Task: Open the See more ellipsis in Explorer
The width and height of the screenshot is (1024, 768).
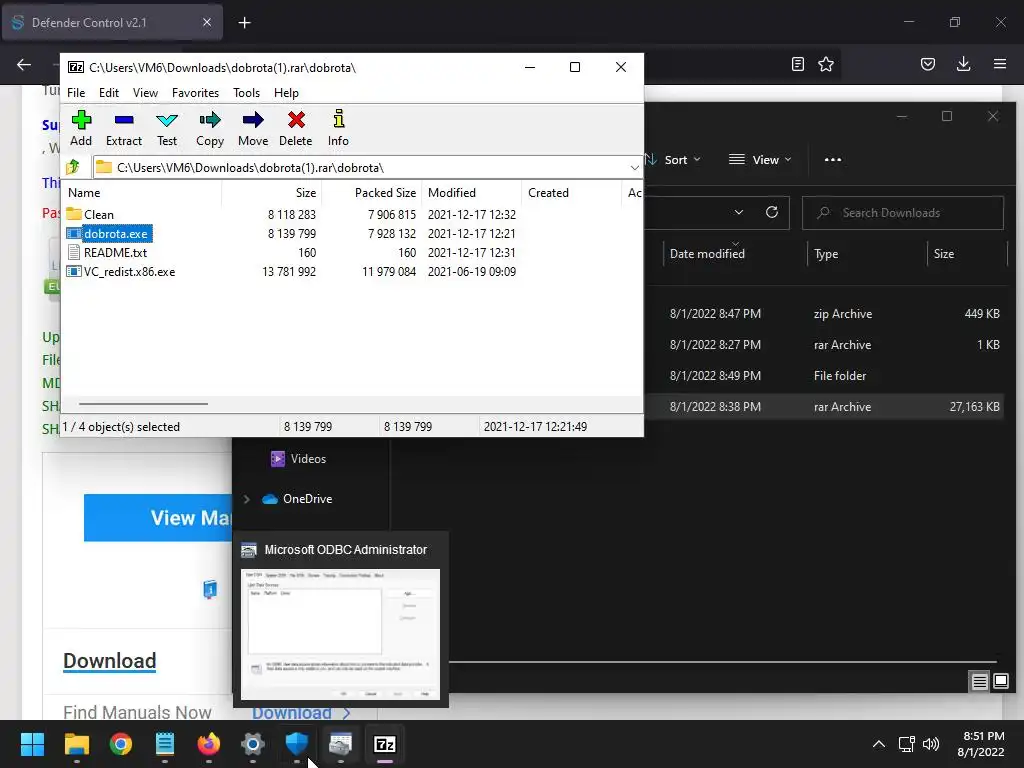Action: tap(833, 159)
